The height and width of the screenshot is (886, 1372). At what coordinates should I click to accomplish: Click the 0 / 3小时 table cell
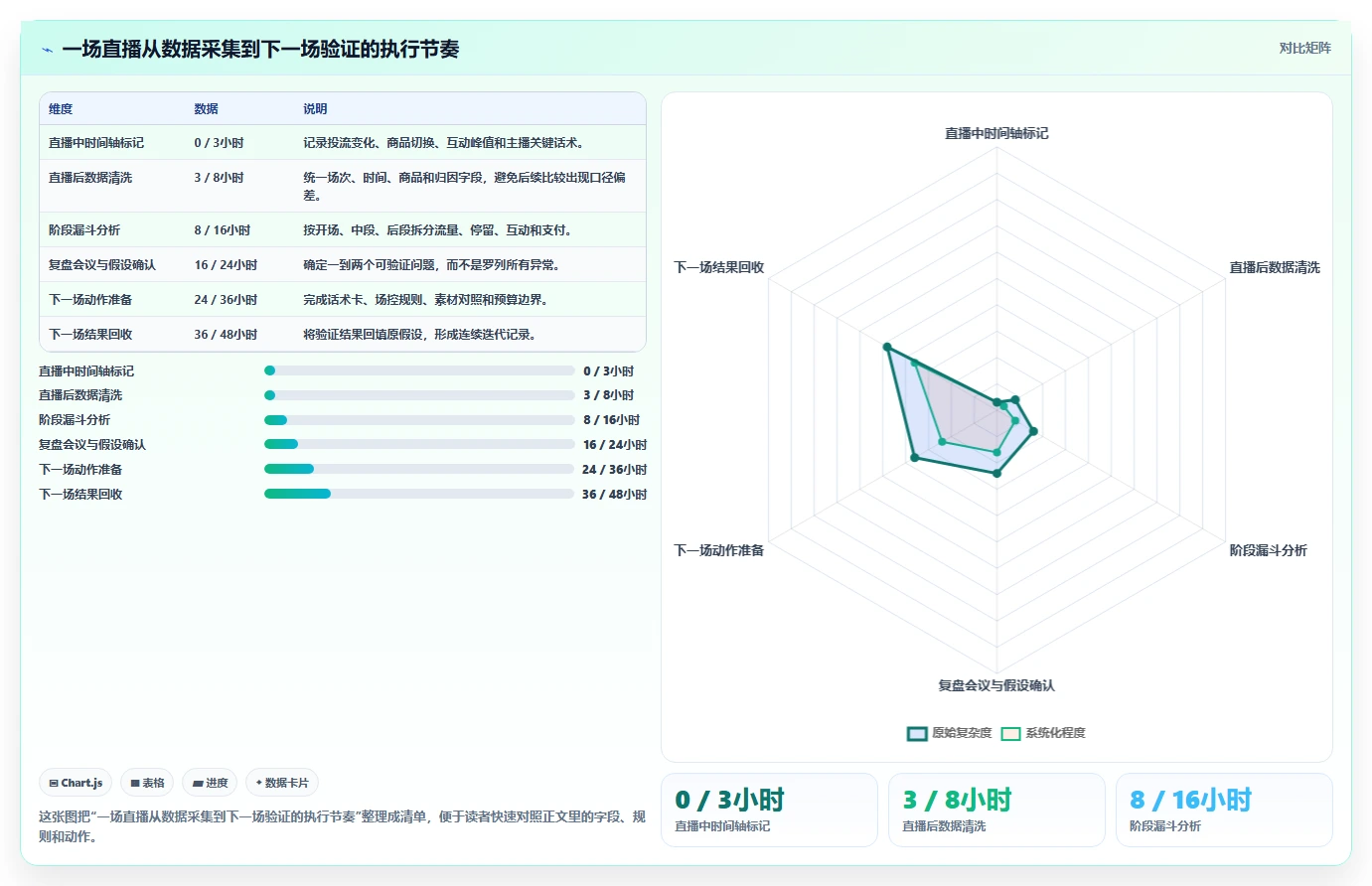[x=219, y=143]
